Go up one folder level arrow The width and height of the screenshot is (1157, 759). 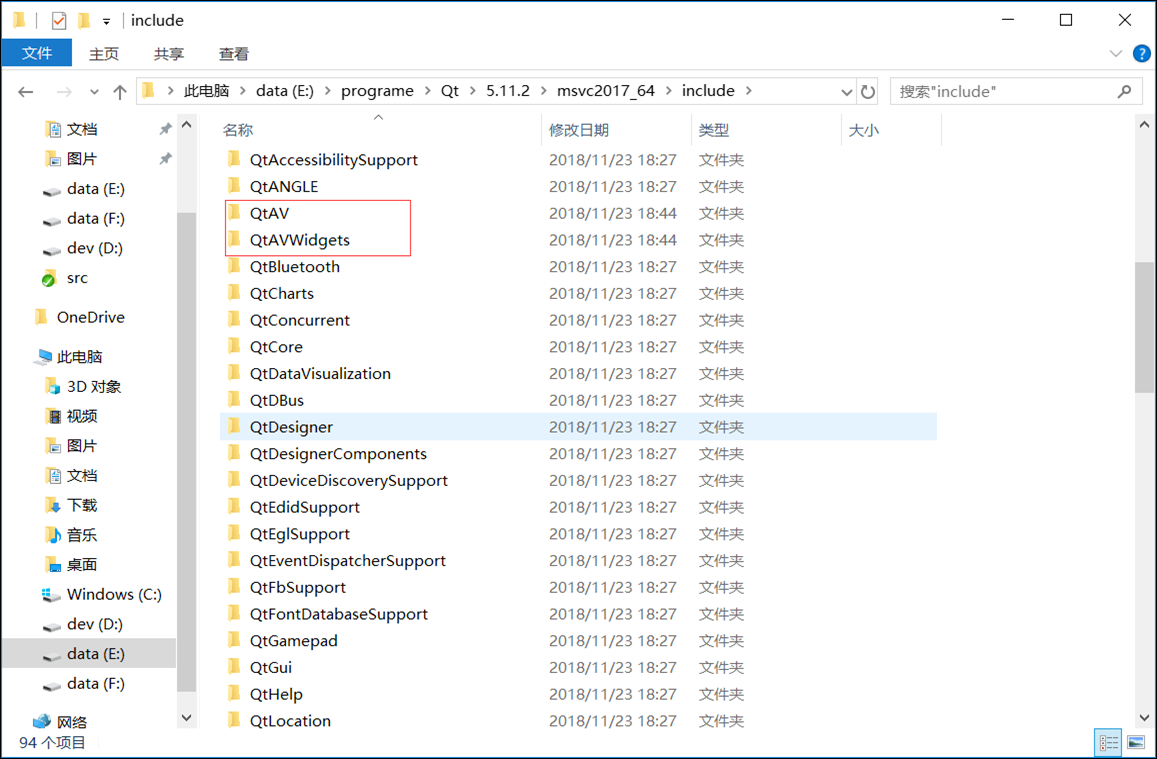coord(120,91)
